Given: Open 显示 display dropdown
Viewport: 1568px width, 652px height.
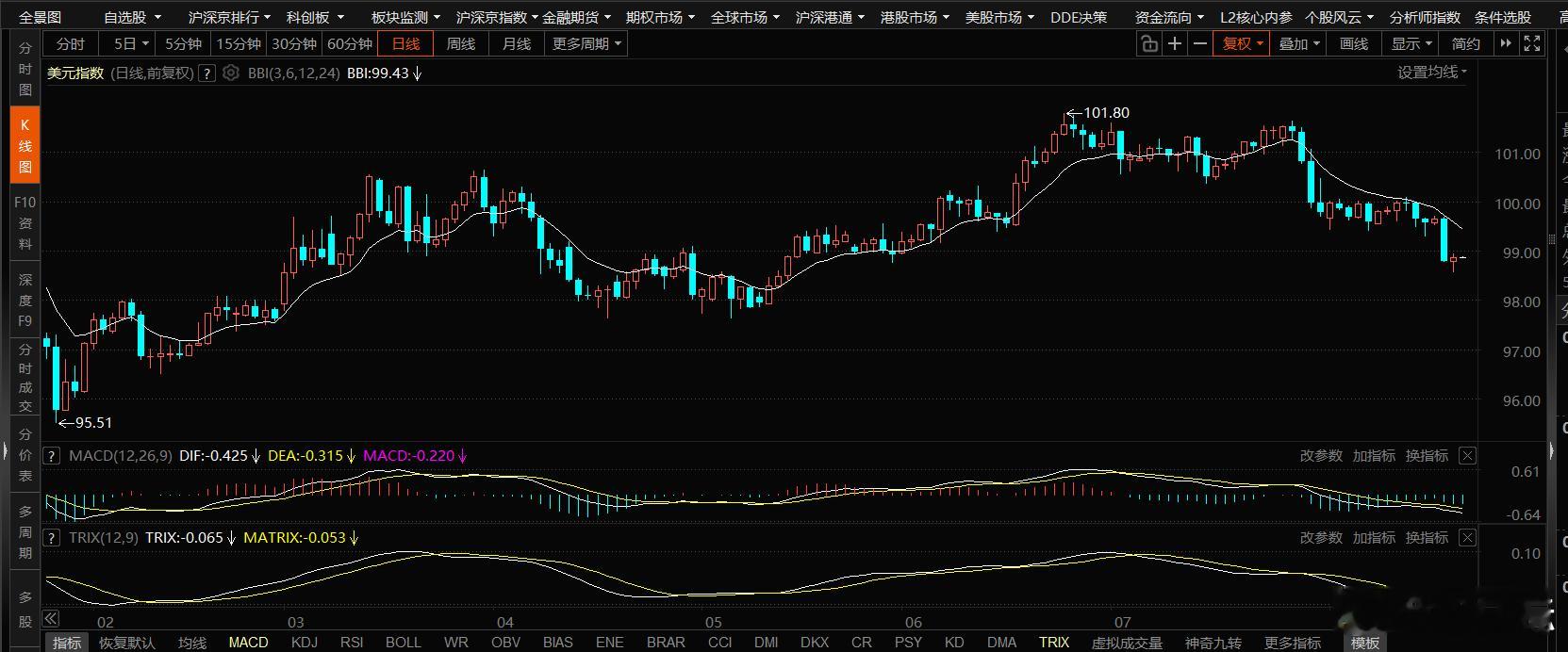Looking at the screenshot, I should pos(1411,43).
